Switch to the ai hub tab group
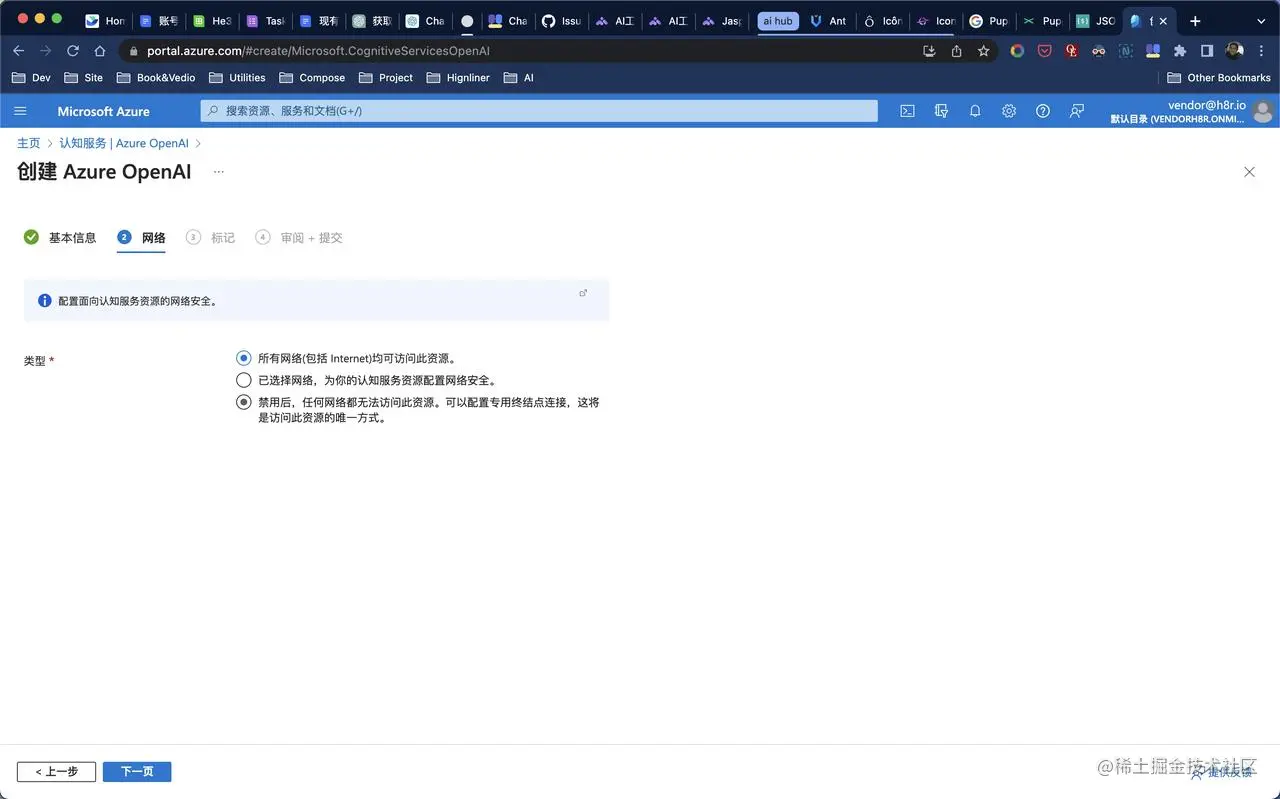 (x=778, y=20)
